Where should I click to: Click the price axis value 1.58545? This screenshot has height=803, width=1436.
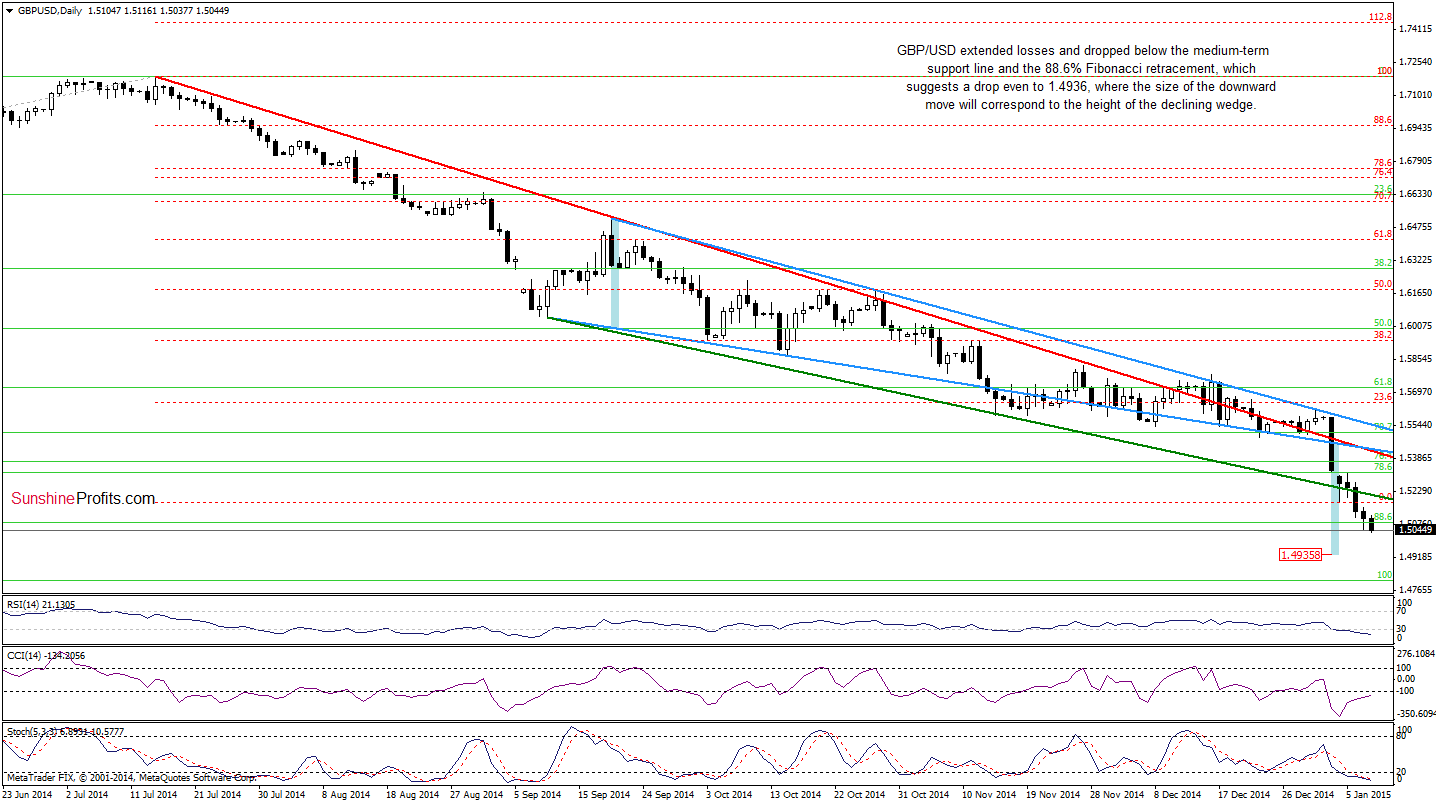point(1415,358)
